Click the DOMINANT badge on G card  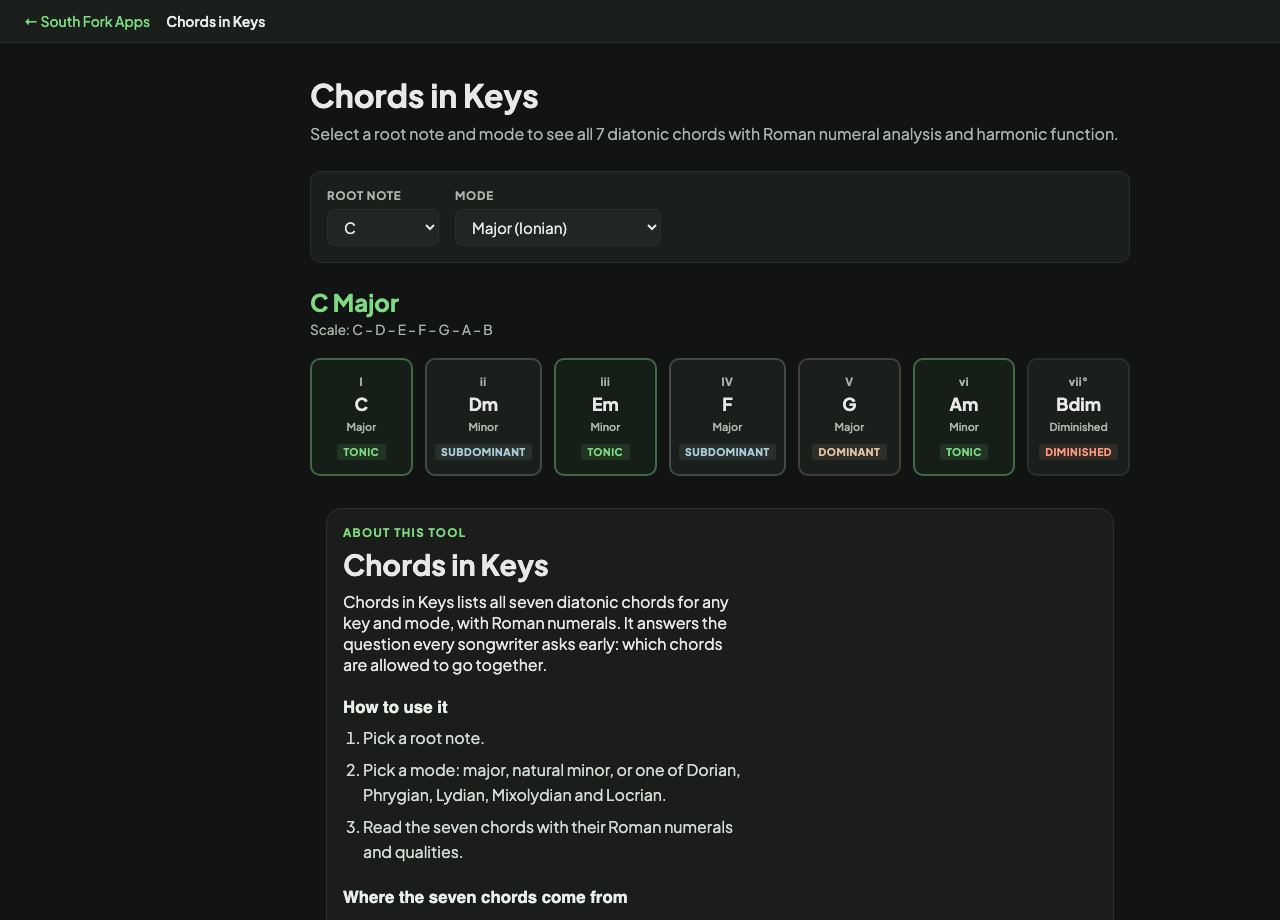pyautogui.click(x=849, y=452)
